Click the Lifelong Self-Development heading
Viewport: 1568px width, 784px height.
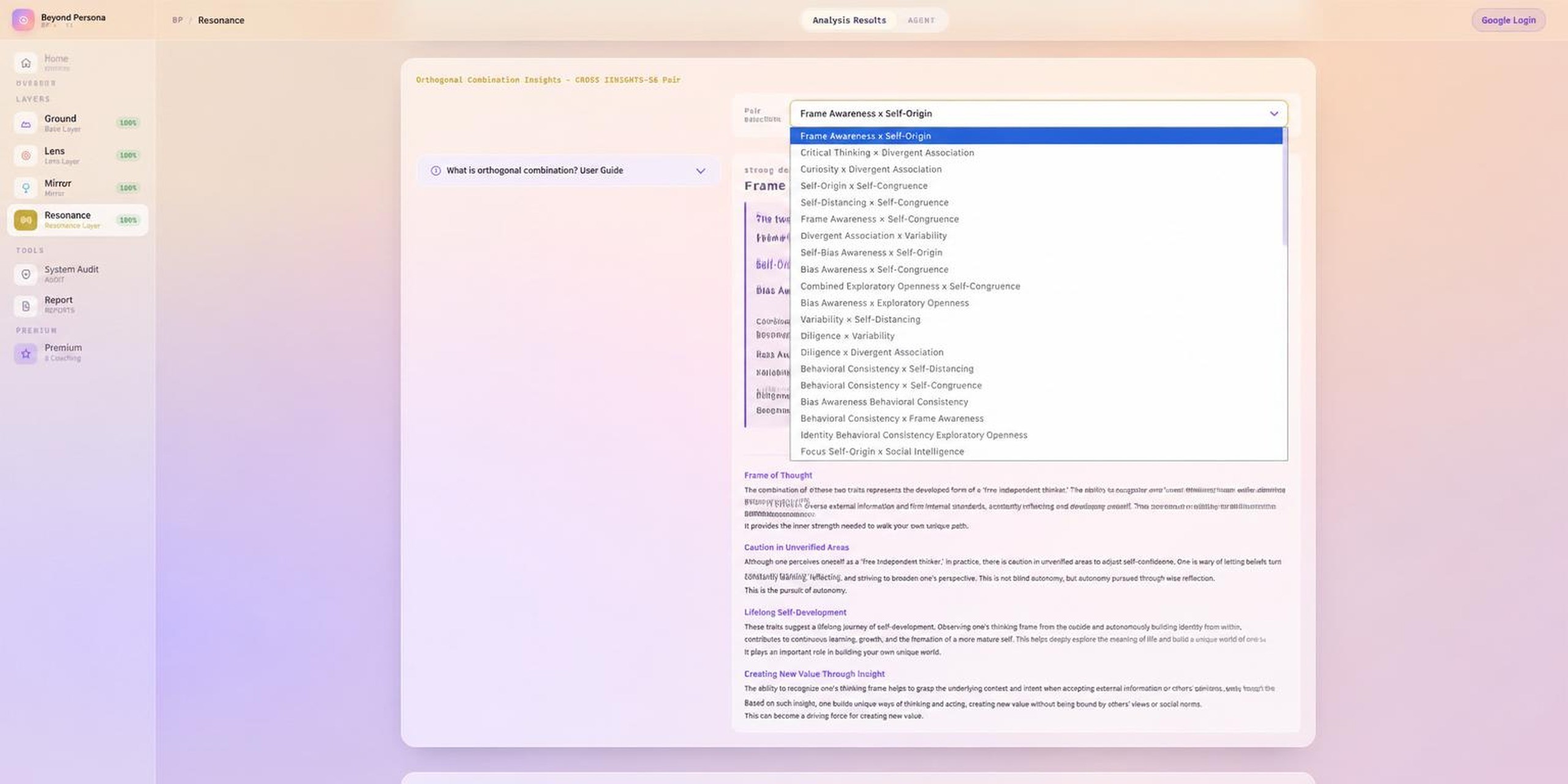point(795,612)
